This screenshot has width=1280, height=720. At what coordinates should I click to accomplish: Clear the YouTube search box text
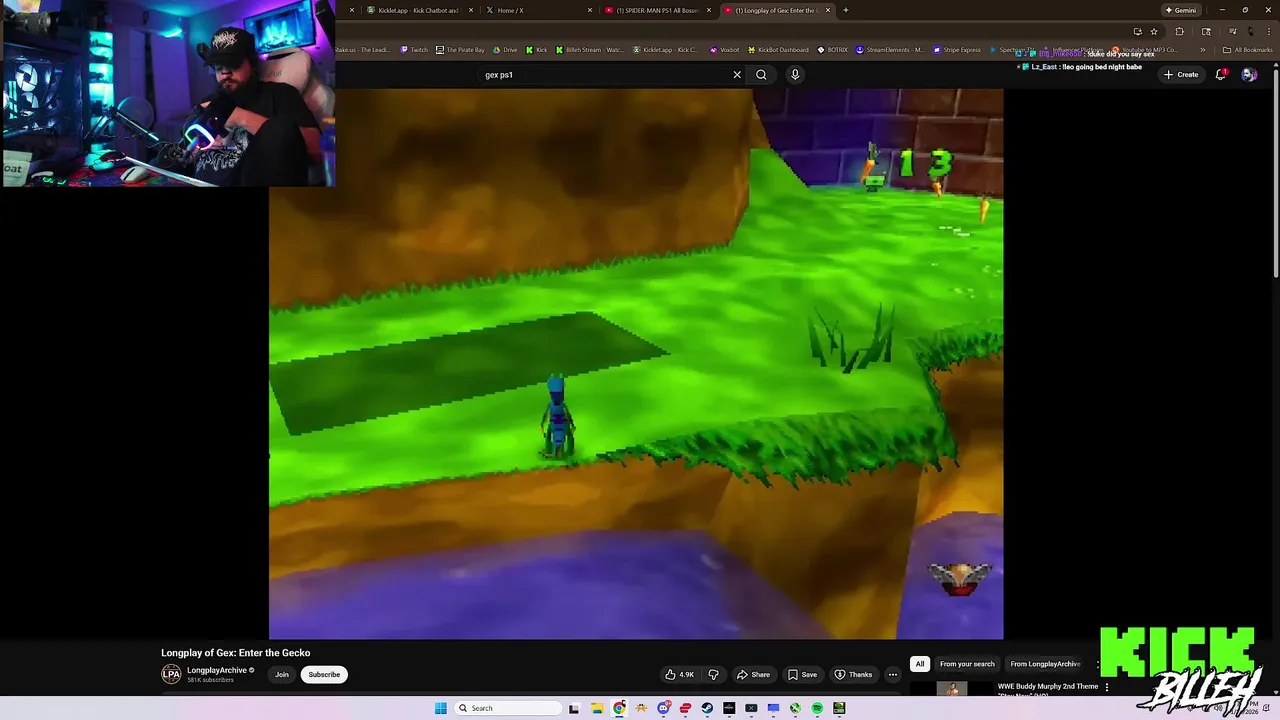tap(737, 74)
